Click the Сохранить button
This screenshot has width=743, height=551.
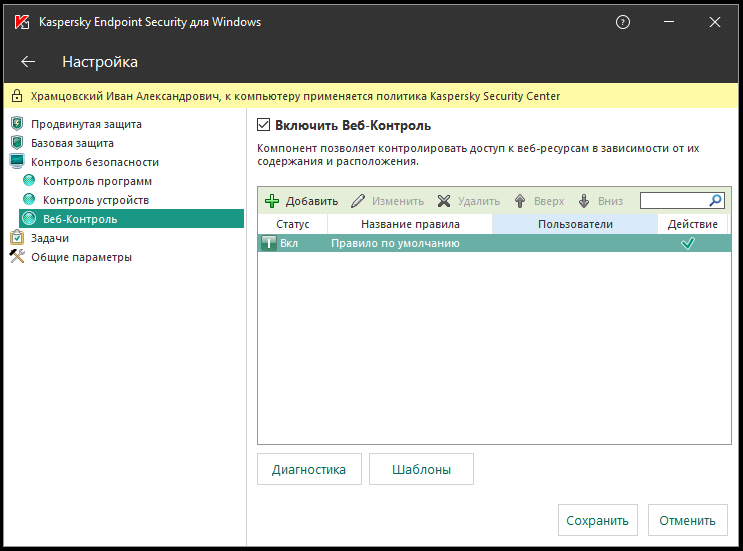[x=597, y=520]
